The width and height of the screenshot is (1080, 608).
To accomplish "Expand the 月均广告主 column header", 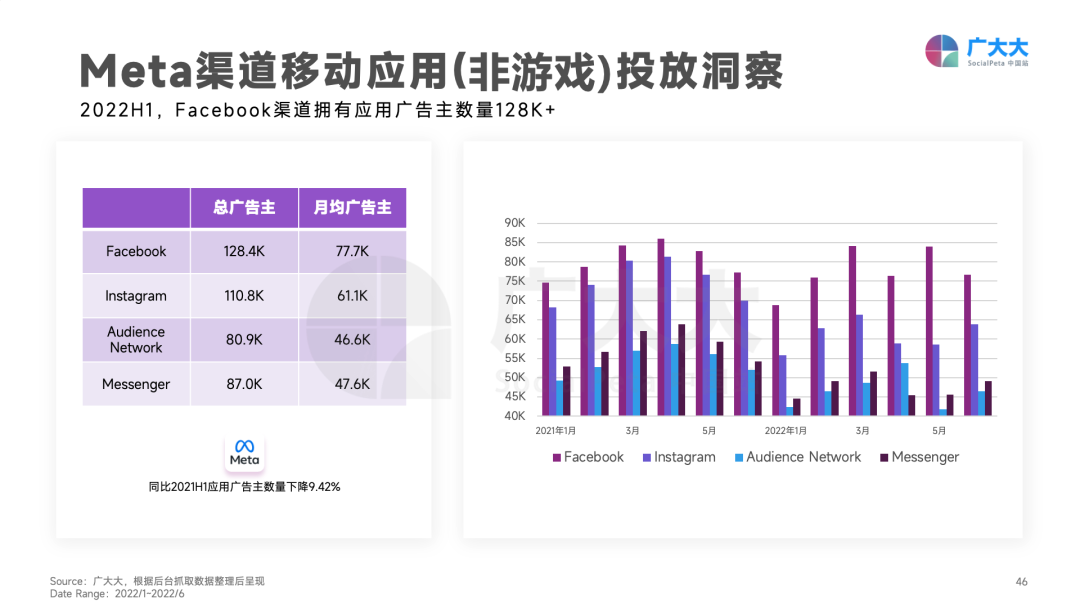I will (352, 207).
